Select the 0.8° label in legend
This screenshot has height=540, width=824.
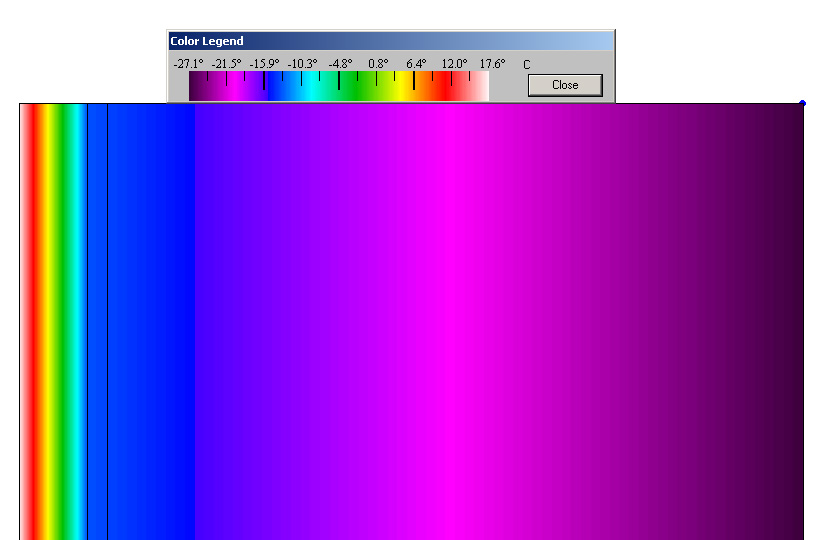[x=378, y=64]
